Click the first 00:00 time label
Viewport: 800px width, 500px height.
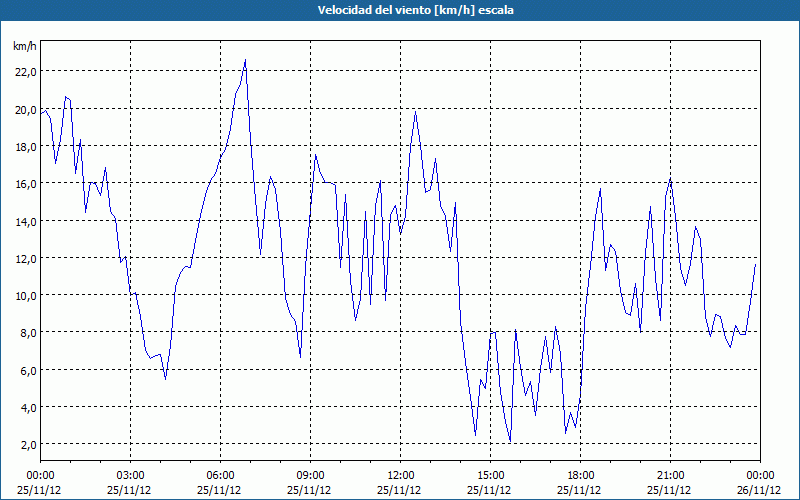(x=40, y=476)
